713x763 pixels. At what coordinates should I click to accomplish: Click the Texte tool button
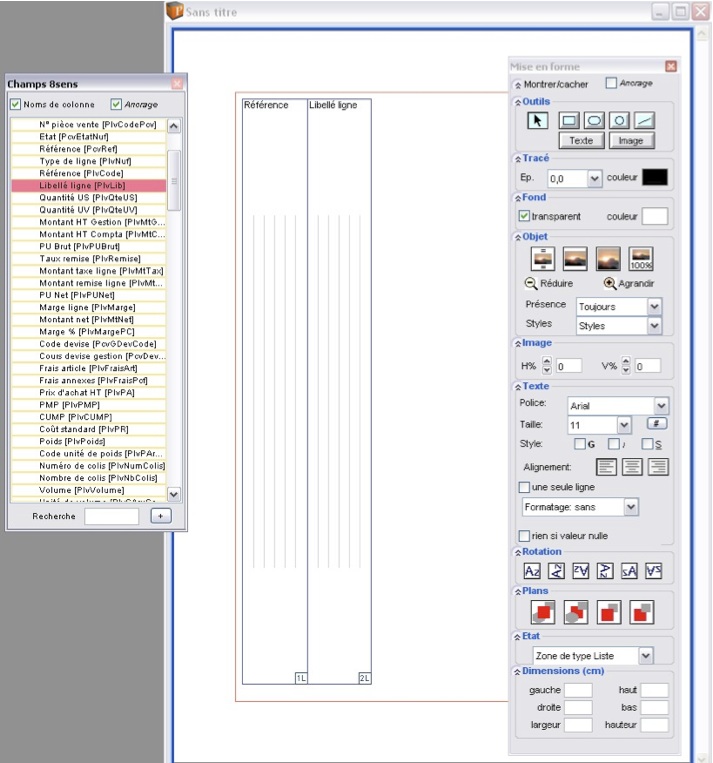pos(582,141)
